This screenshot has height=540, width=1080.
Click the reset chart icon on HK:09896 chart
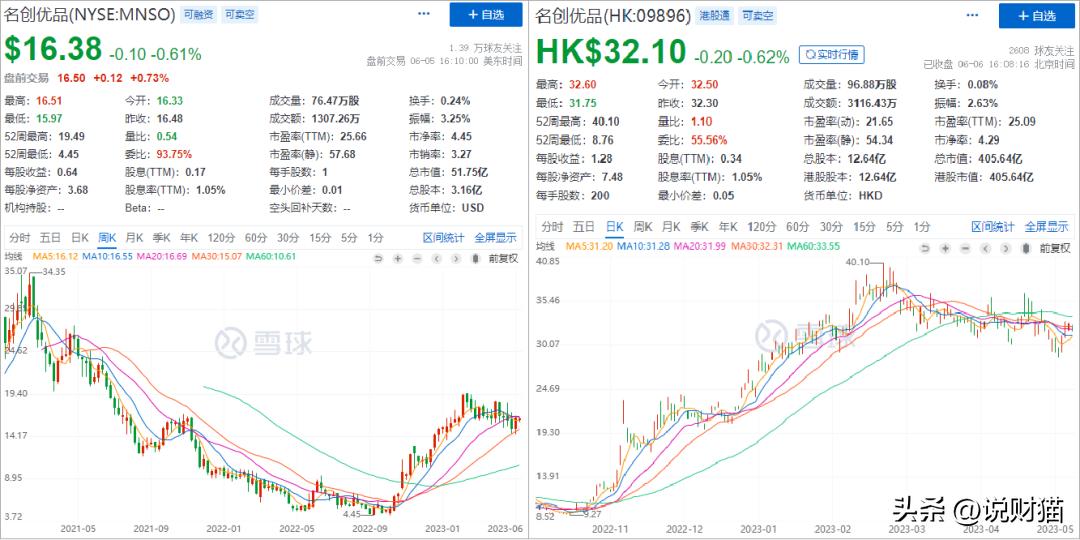click(x=926, y=248)
